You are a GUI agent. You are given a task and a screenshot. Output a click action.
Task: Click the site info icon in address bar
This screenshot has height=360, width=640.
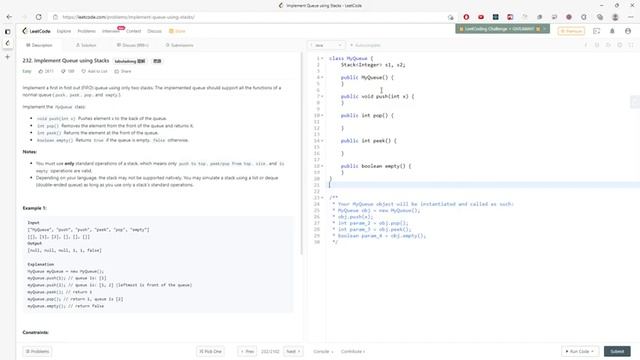pyautogui.click(x=56, y=17)
